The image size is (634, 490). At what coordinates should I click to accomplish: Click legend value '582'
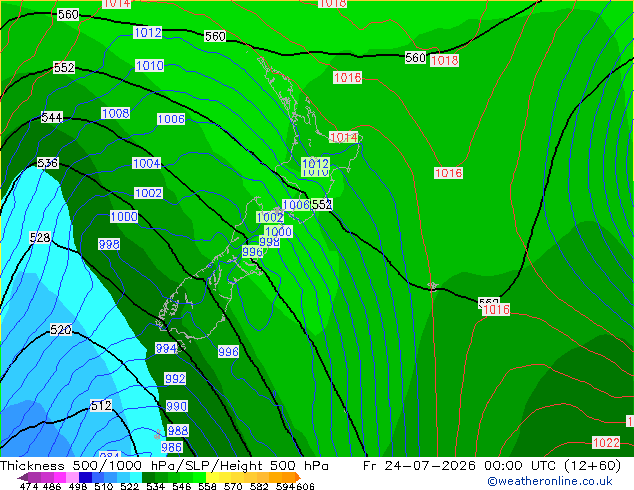click(259, 486)
